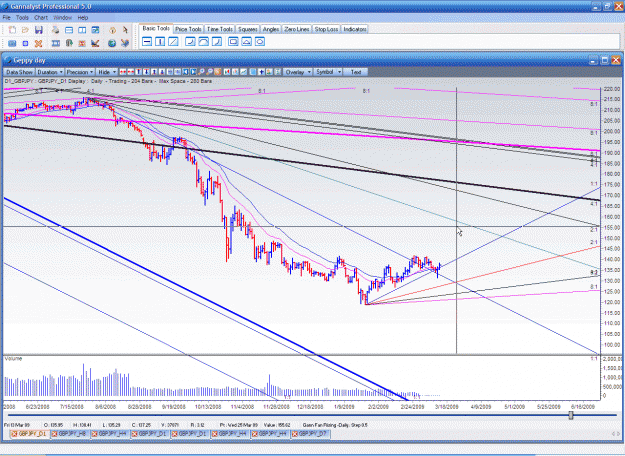The image size is (625, 456).
Task: Open the Duration dropdown
Action: pos(50,72)
